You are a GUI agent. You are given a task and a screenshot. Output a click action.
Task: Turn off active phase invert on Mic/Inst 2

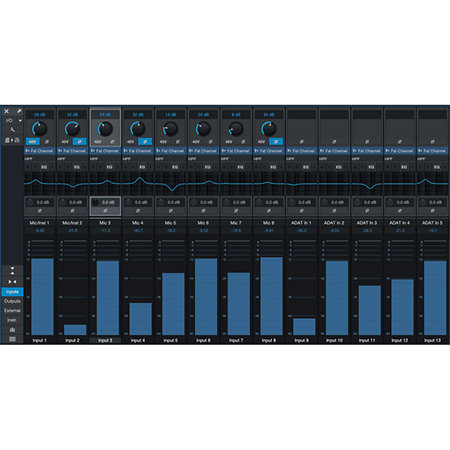pos(79,142)
